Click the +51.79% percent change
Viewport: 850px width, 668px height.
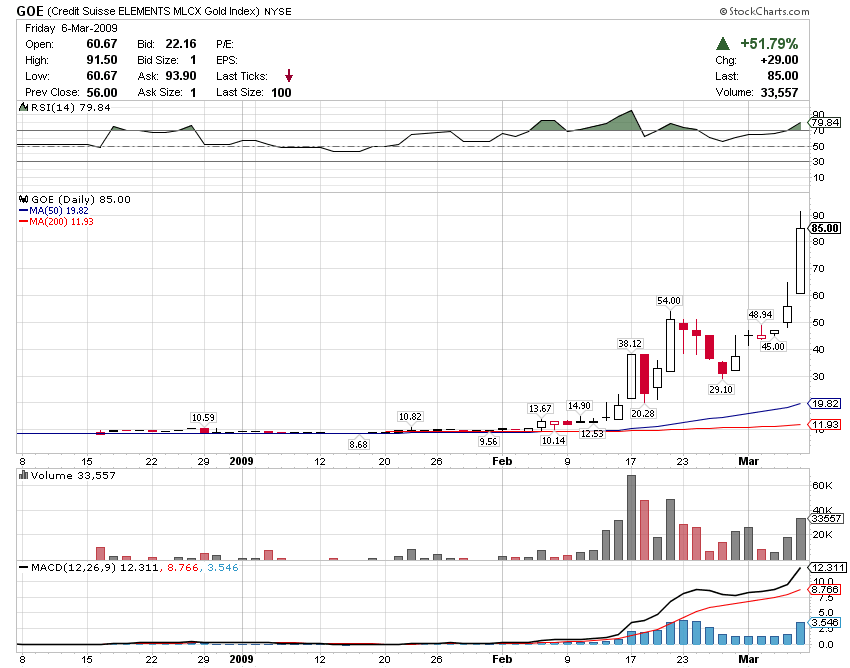point(769,43)
